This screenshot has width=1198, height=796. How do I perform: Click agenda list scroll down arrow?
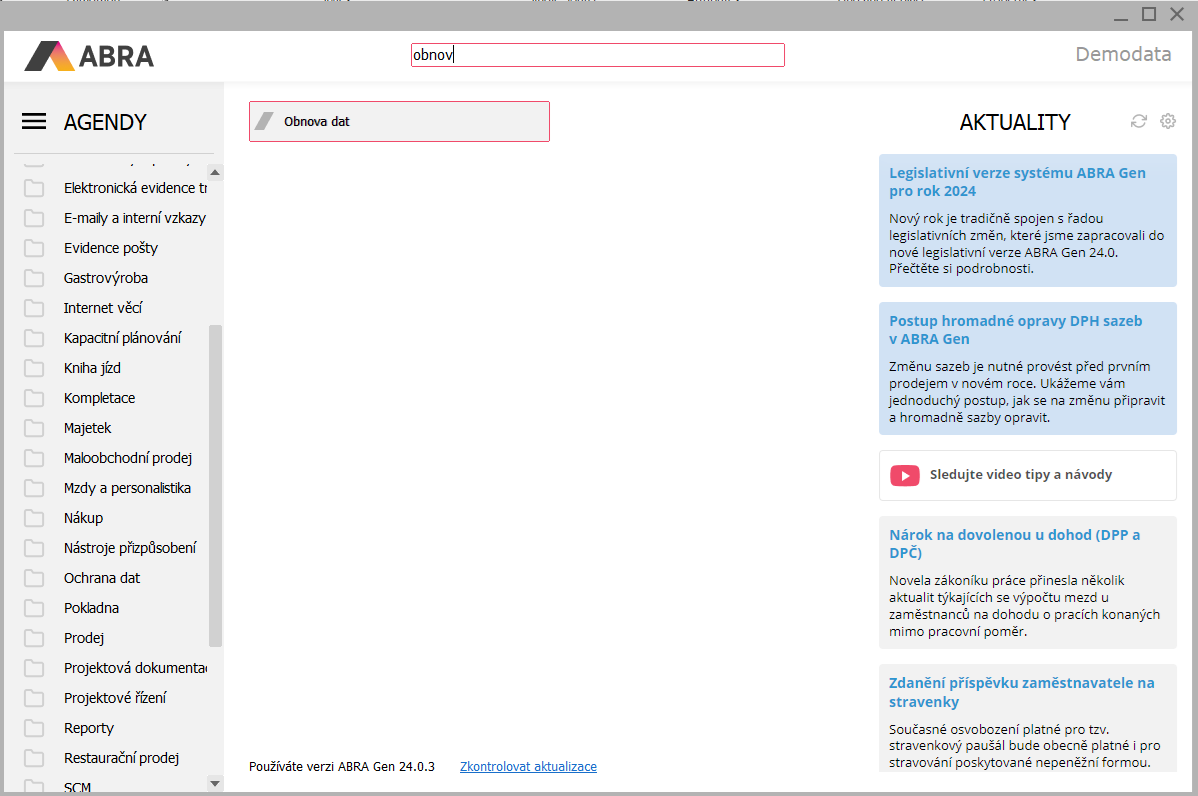tap(215, 783)
